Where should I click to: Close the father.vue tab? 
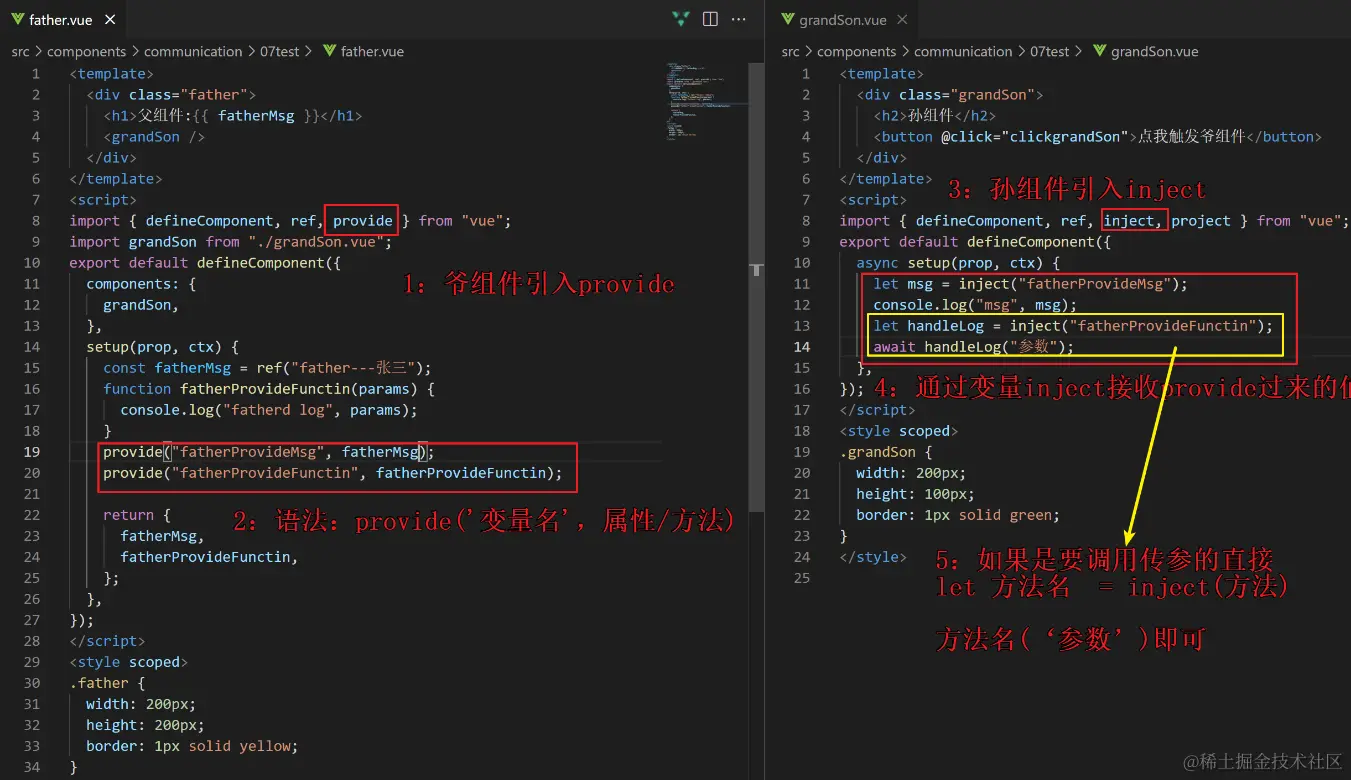tap(109, 20)
